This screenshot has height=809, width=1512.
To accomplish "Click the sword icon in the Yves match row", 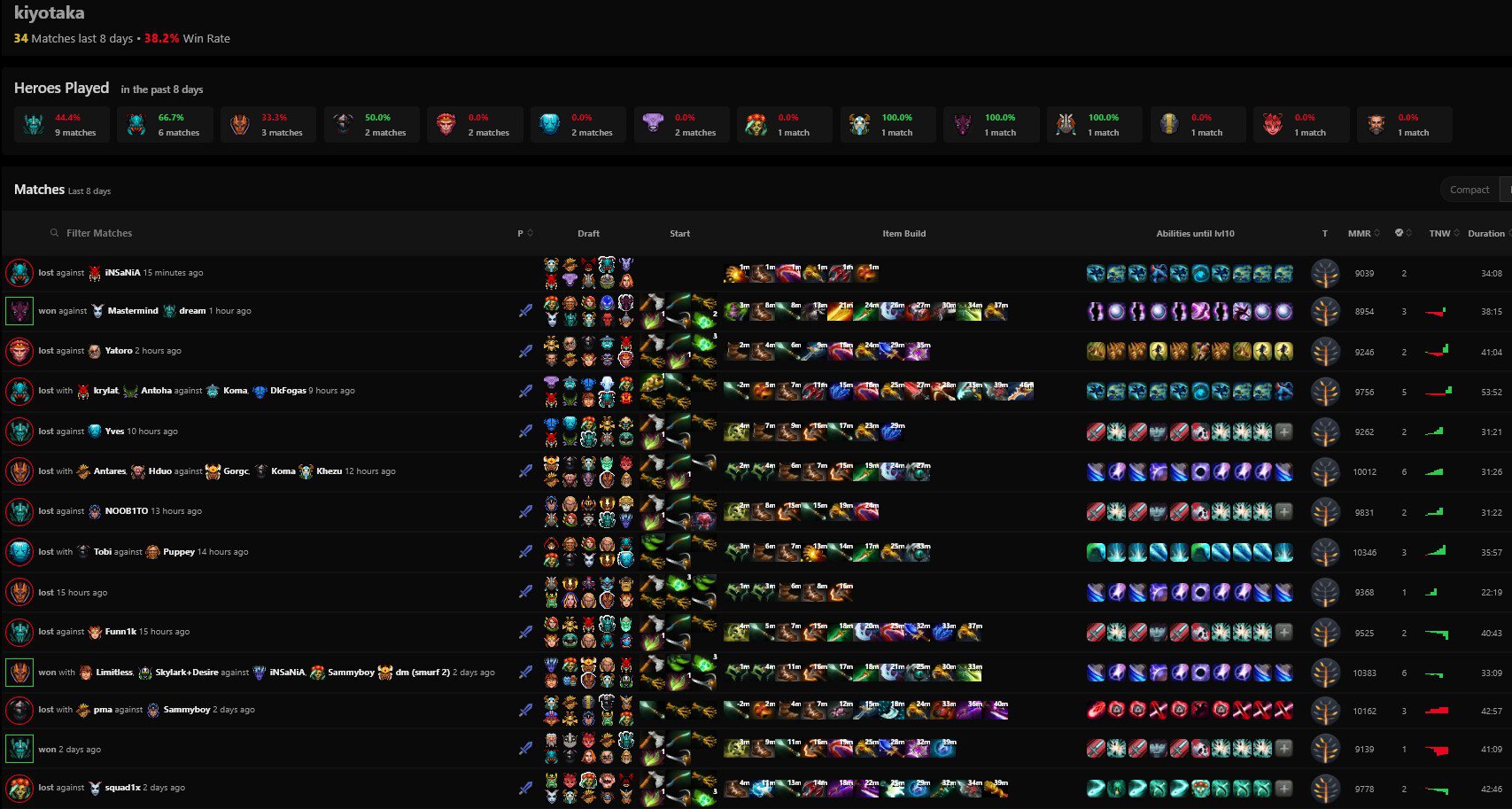I will (x=525, y=432).
